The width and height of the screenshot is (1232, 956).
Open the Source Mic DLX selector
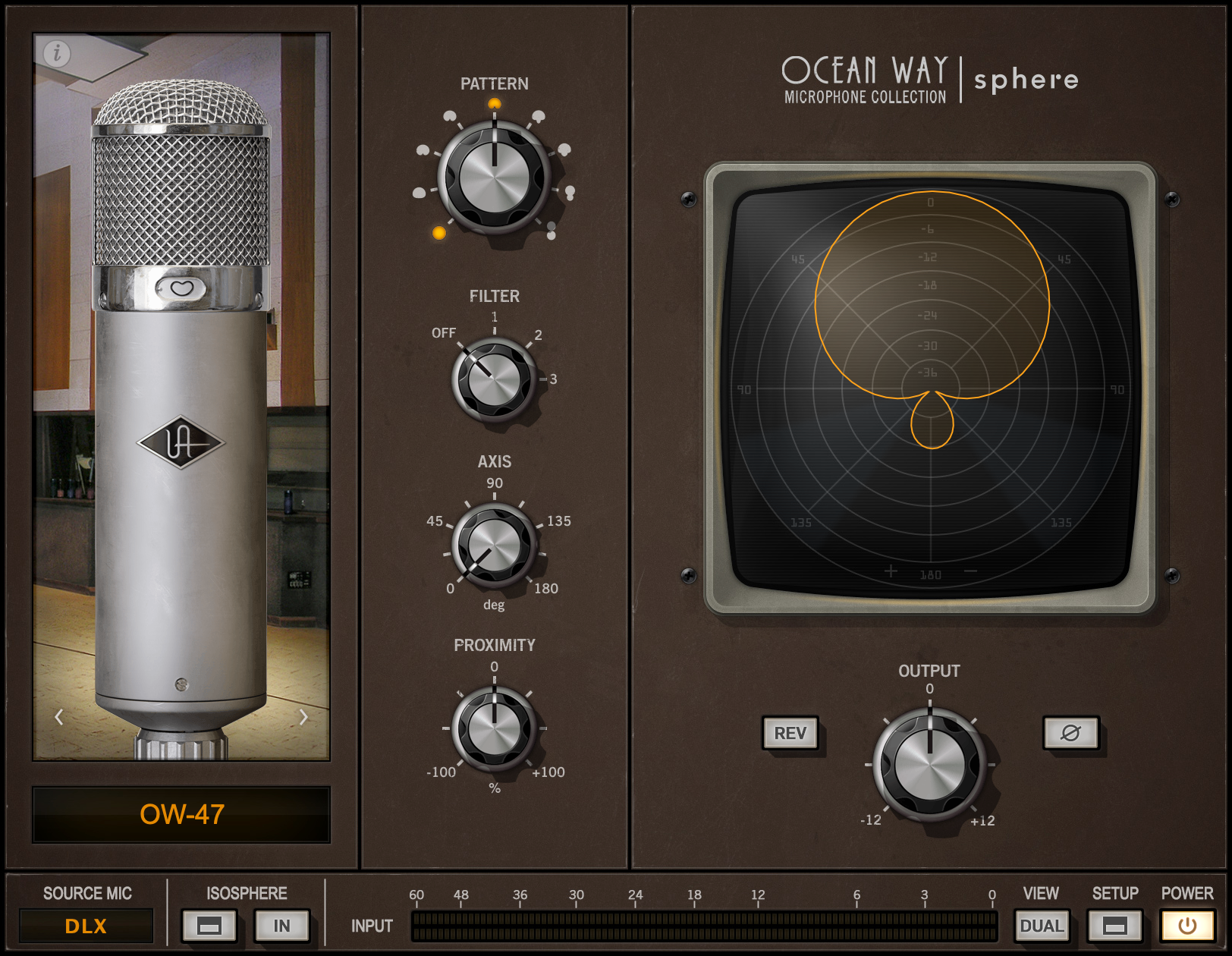click(86, 926)
